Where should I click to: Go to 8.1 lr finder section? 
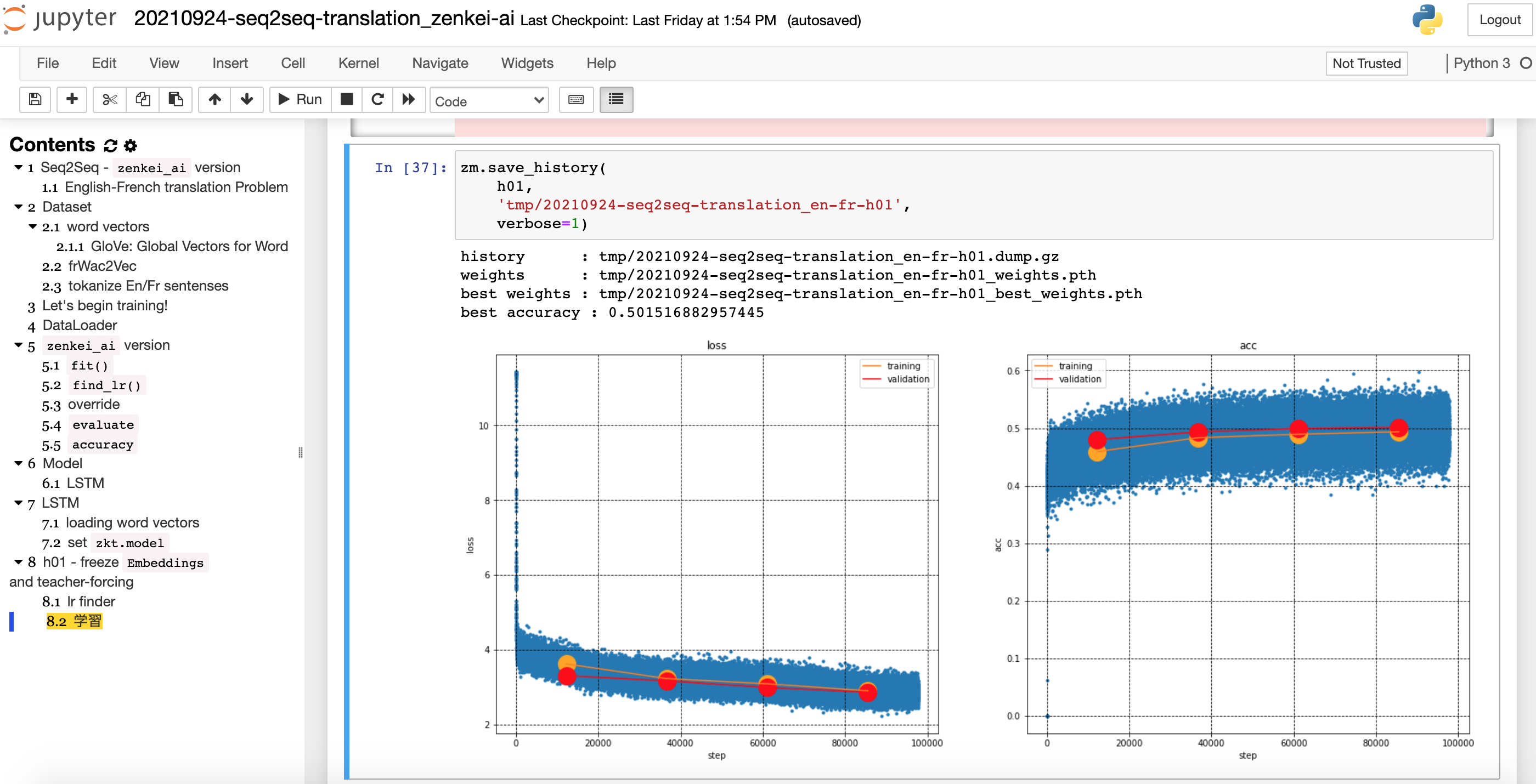pos(78,601)
